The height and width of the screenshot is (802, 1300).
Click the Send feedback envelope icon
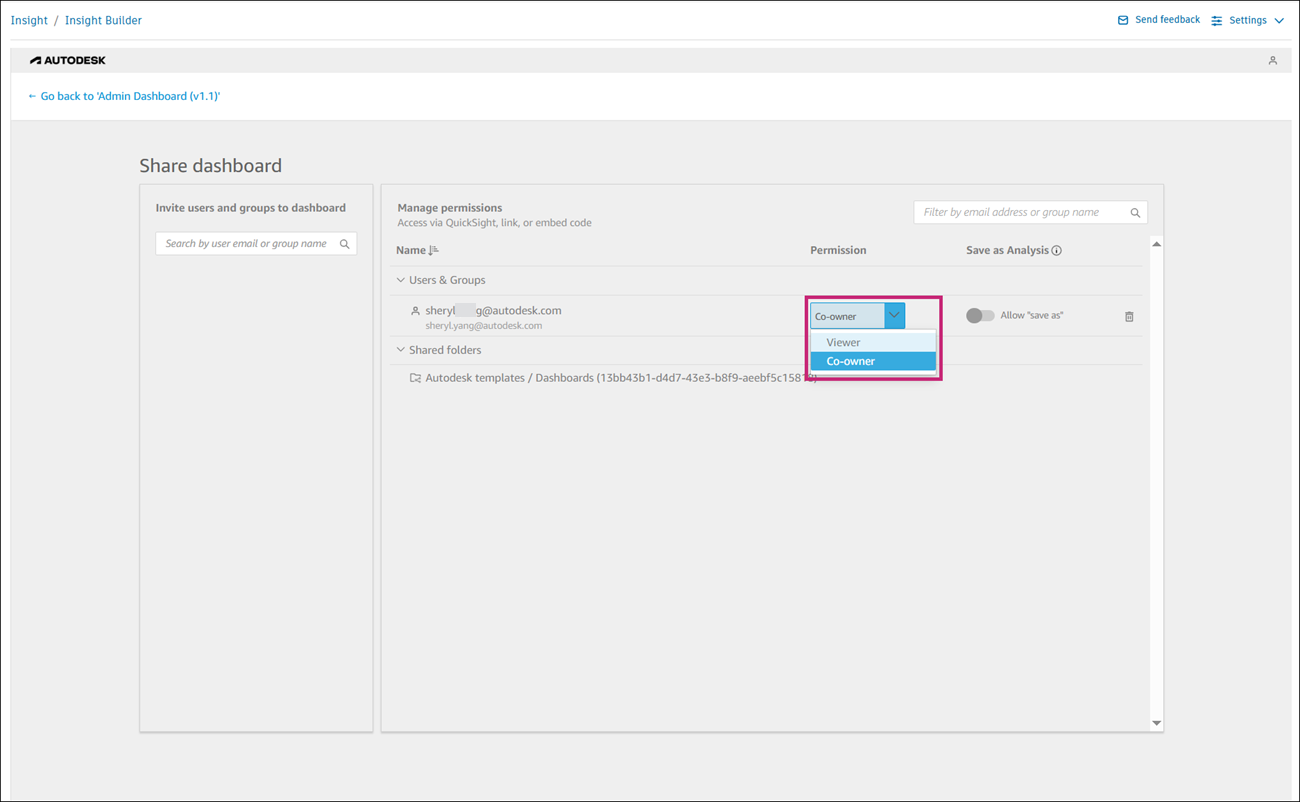pos(1123,20)
